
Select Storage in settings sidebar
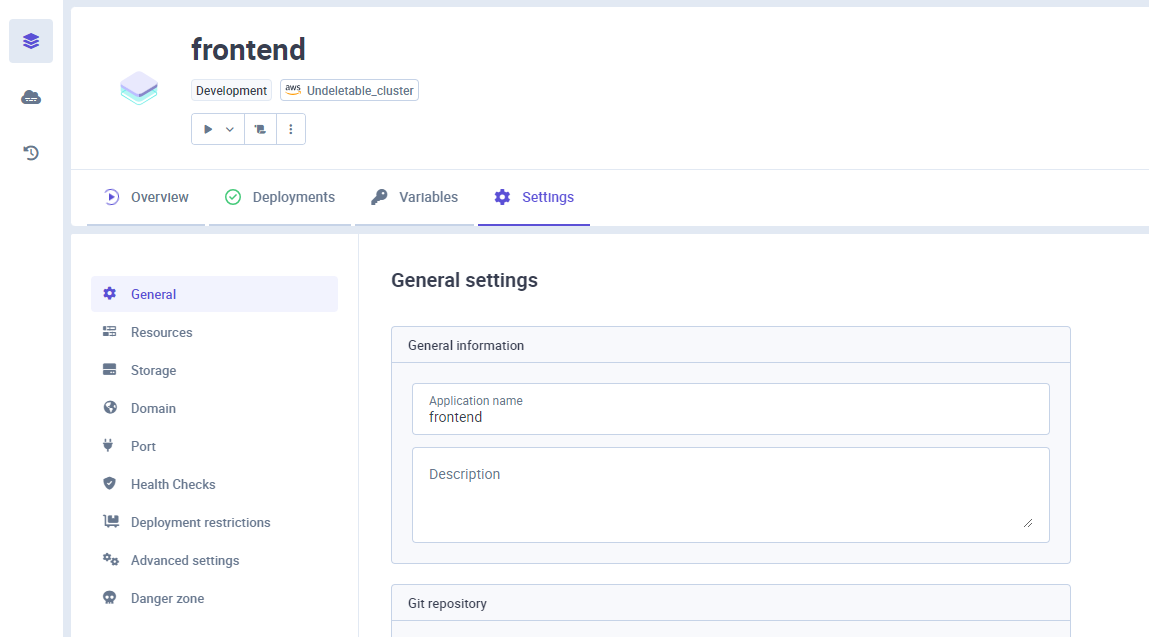pos(214,370)
